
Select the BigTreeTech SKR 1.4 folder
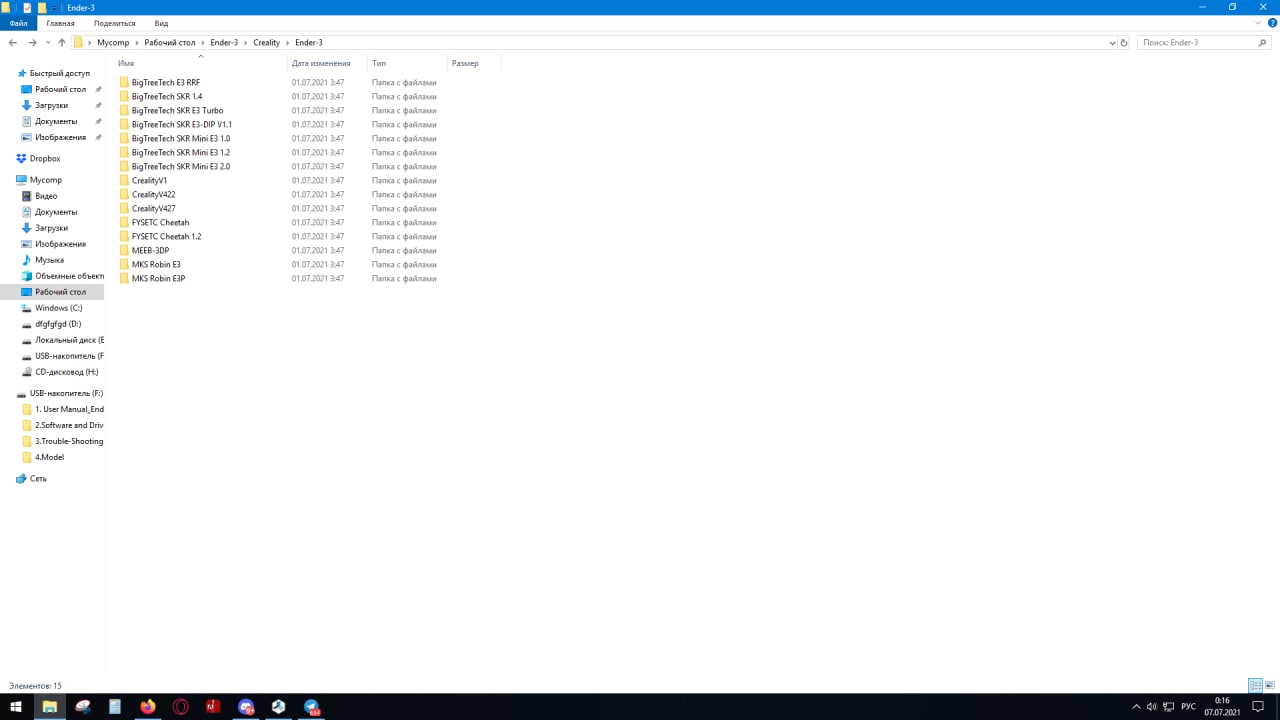click(167, 97)
